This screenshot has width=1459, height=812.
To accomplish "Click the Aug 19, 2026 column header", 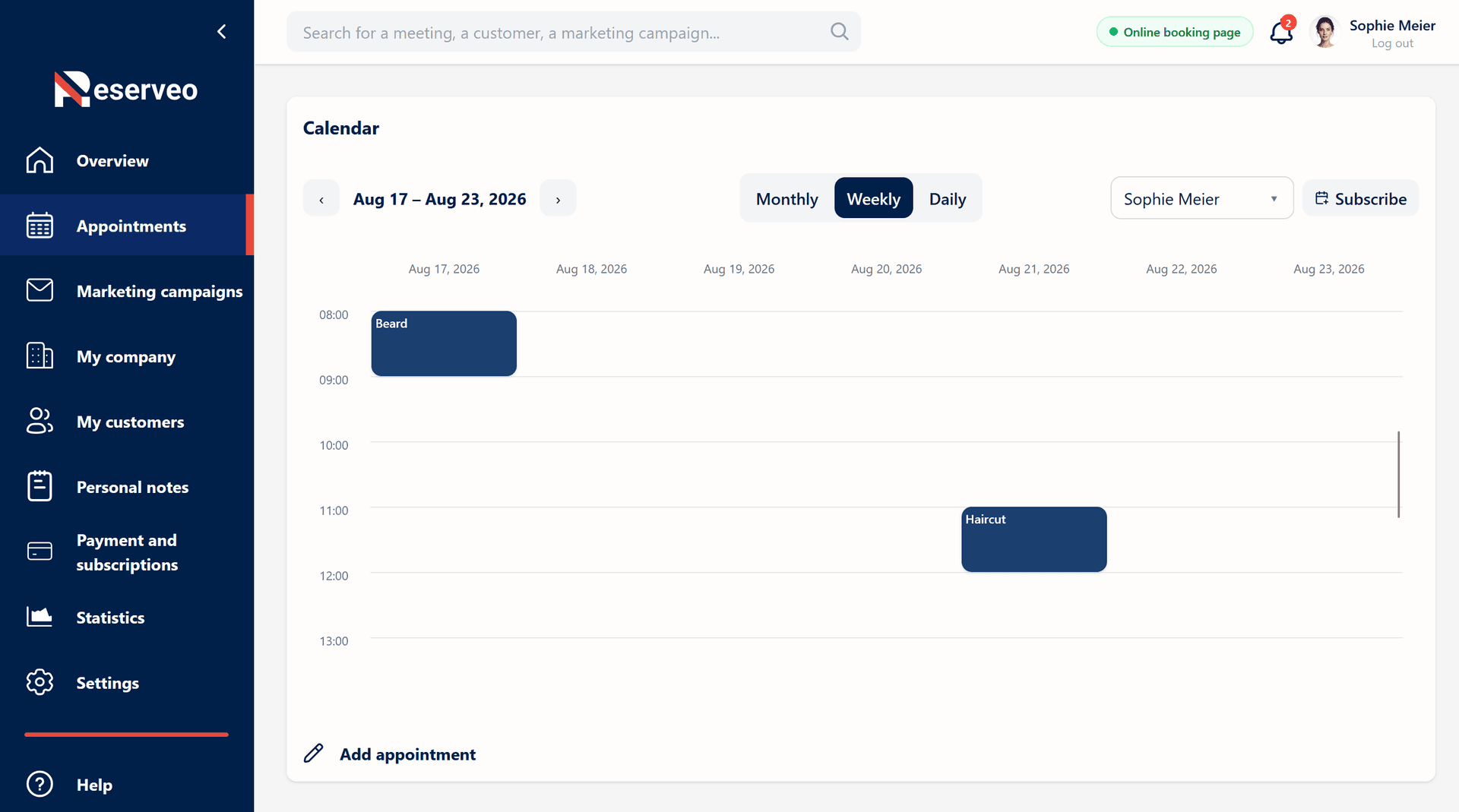I will click(739, 269).
